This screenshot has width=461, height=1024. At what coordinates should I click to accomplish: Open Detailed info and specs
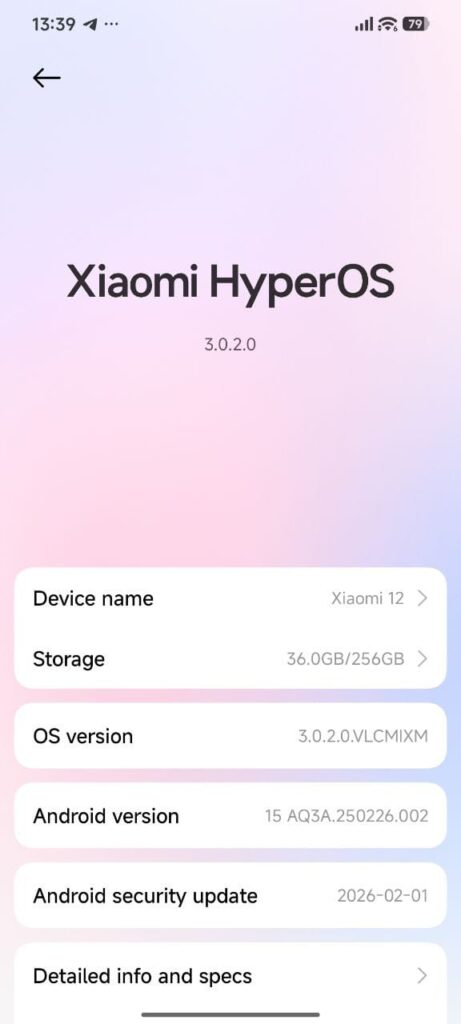pyautogui.click(x=230, y=976)
